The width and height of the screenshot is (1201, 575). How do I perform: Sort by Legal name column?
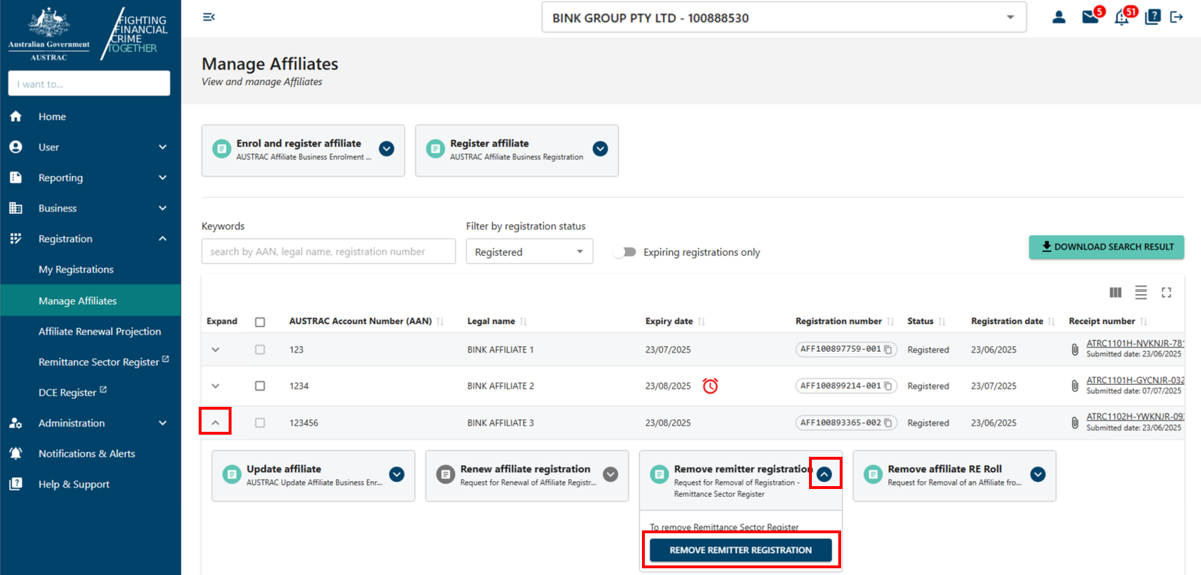524,322
